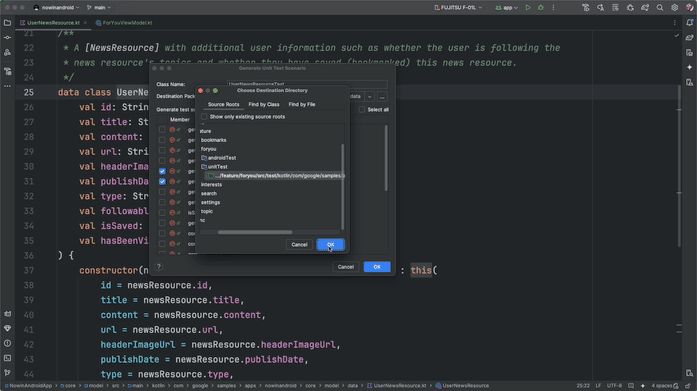Screen dimensions: 697x391
Task: Toggle Show only existing source roots checkbox
Action: pyautogui.click(x=204, y=117)
